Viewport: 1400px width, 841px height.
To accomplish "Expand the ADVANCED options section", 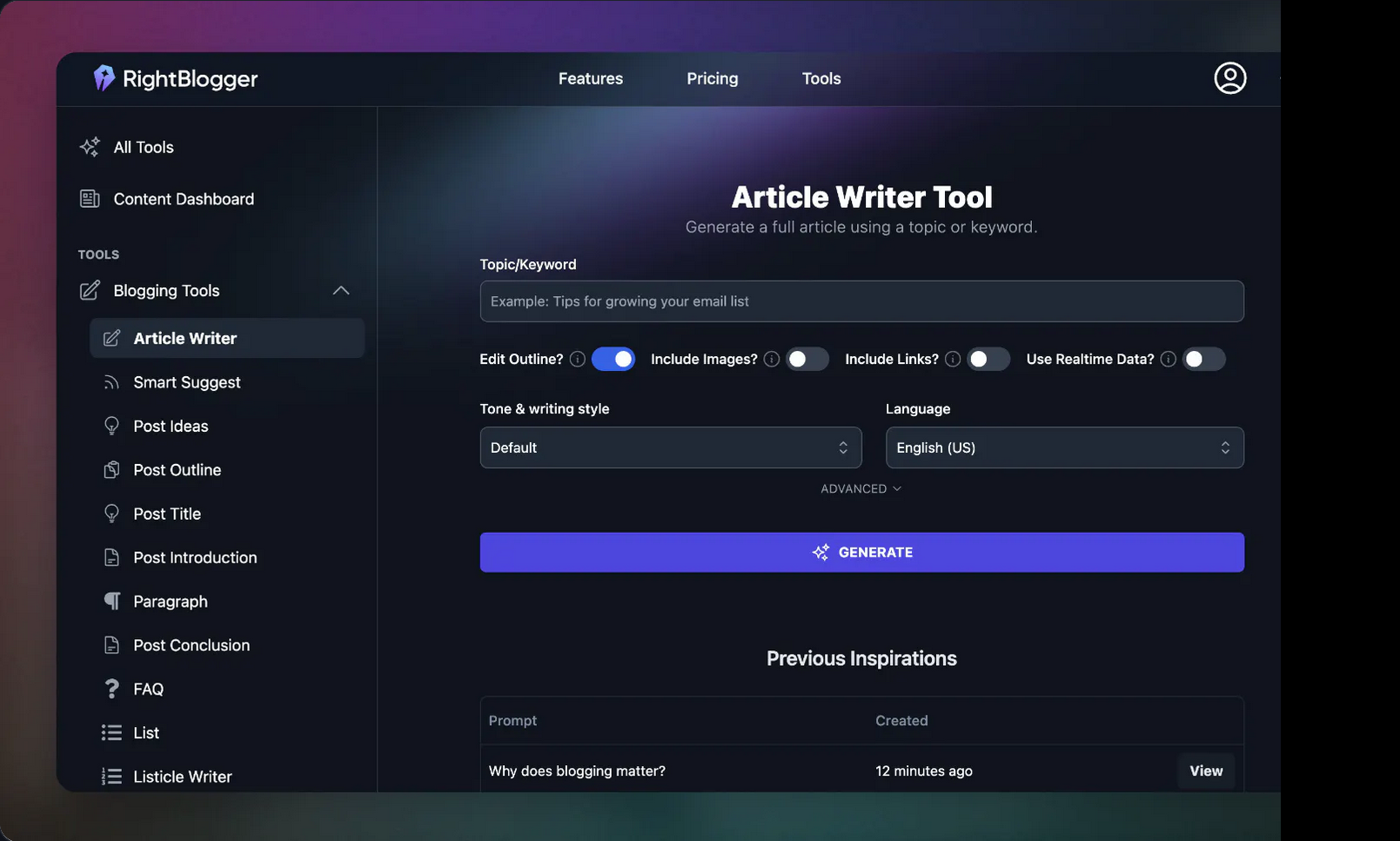I will click(861, 488).
